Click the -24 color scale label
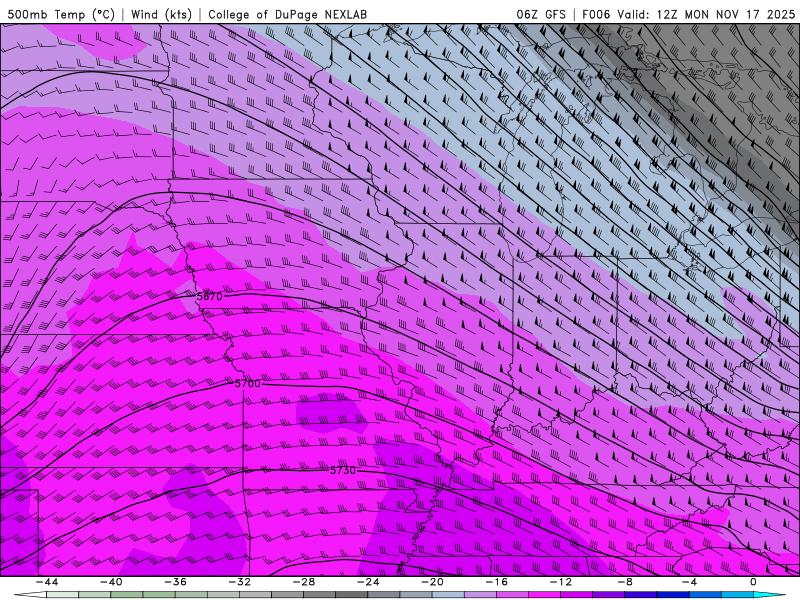 click(368, 582)
